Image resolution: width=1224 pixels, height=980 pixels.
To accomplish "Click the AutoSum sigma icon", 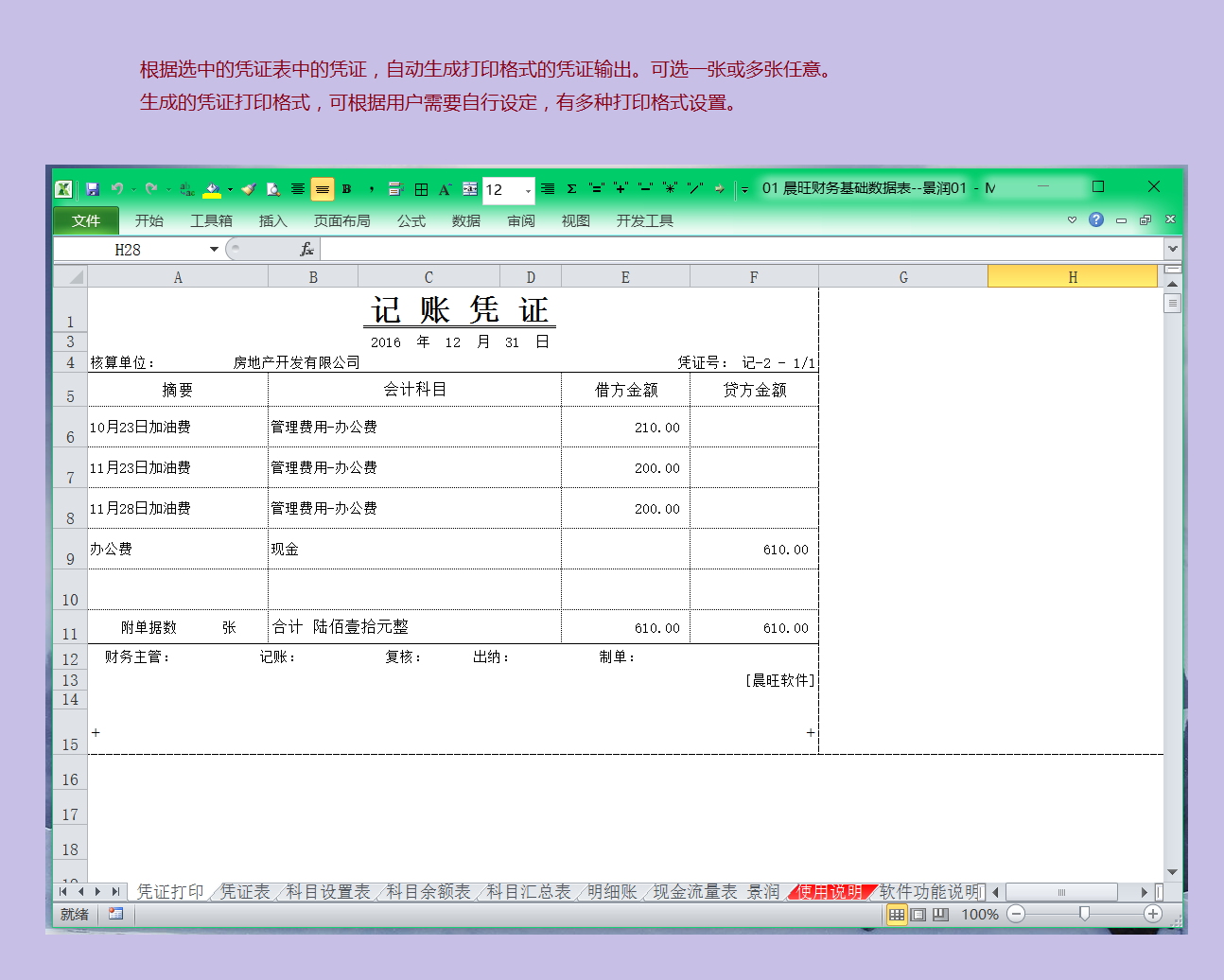I will point(571,189).
